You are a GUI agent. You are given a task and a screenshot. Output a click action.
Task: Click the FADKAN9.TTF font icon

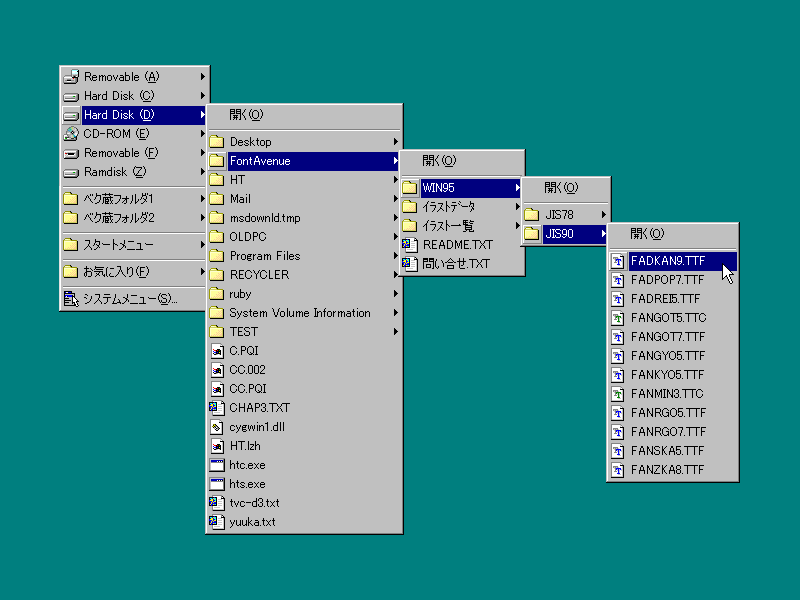618,261
